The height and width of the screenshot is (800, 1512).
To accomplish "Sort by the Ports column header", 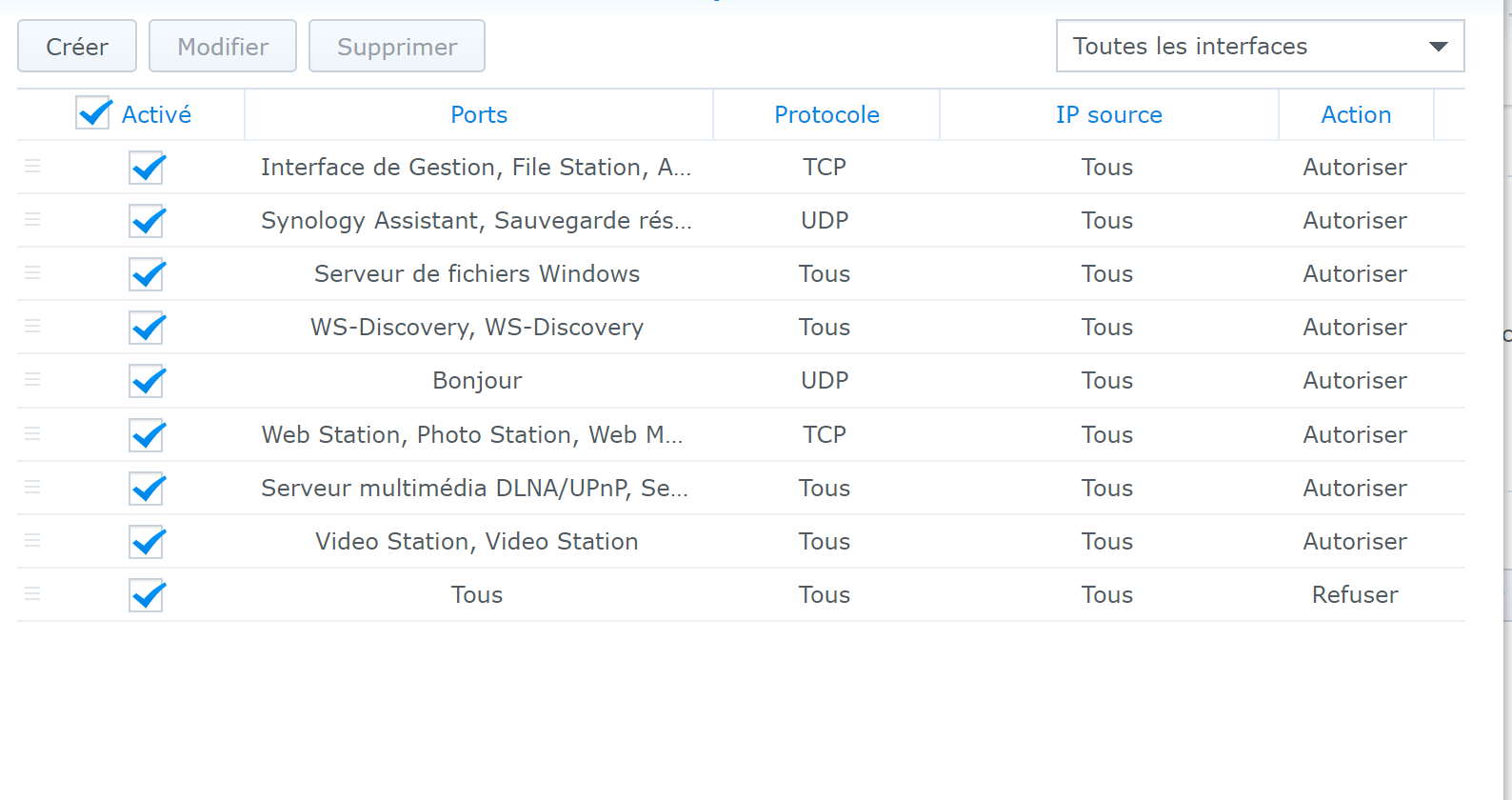I will click(x=479, y=115).
